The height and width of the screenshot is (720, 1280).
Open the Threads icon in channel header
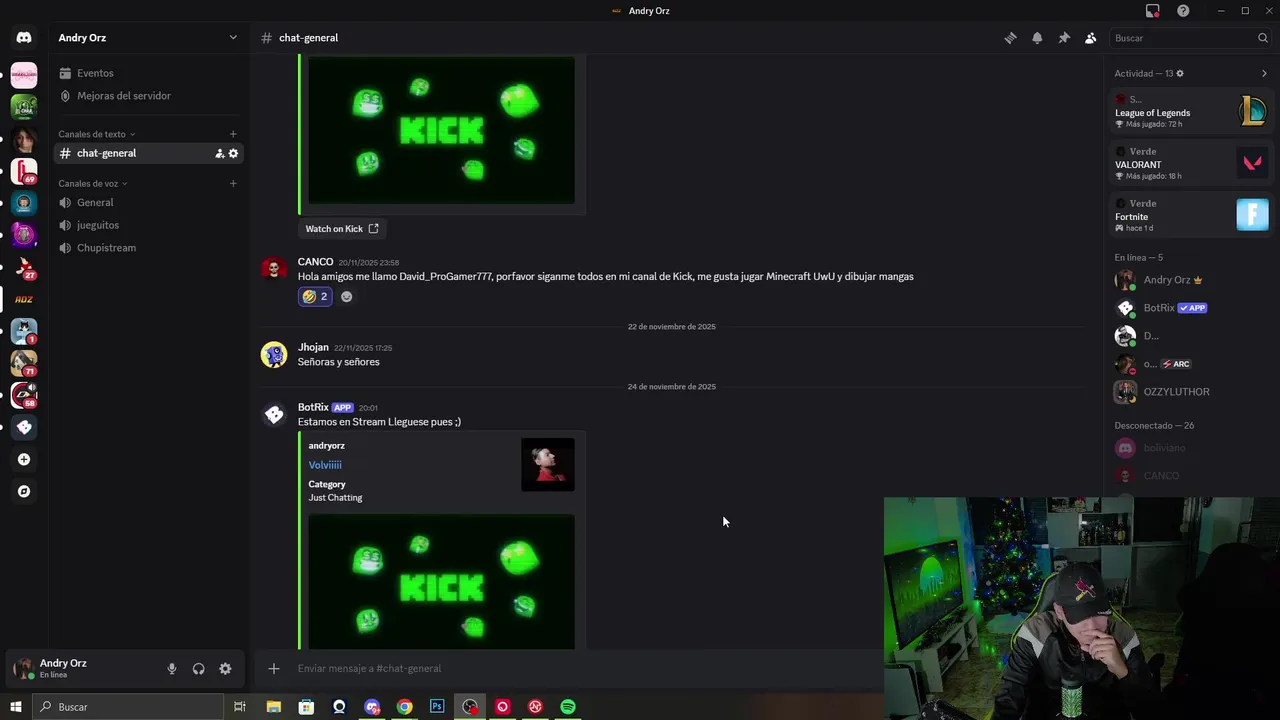[1010, 38]
